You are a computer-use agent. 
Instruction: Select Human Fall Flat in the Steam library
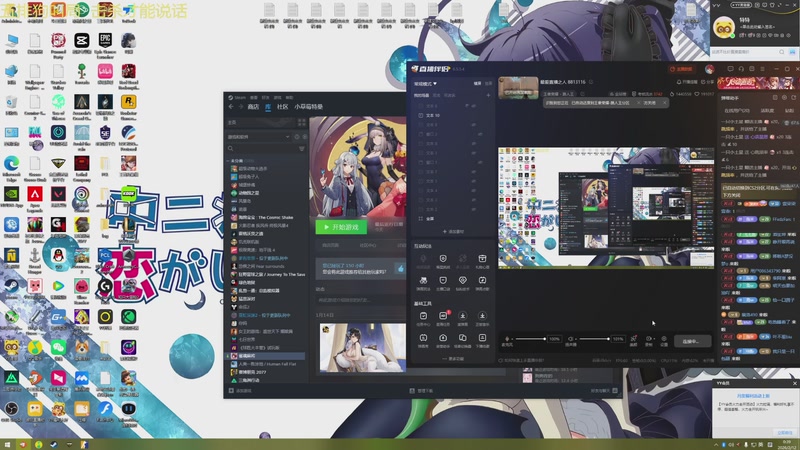(264, 364)
